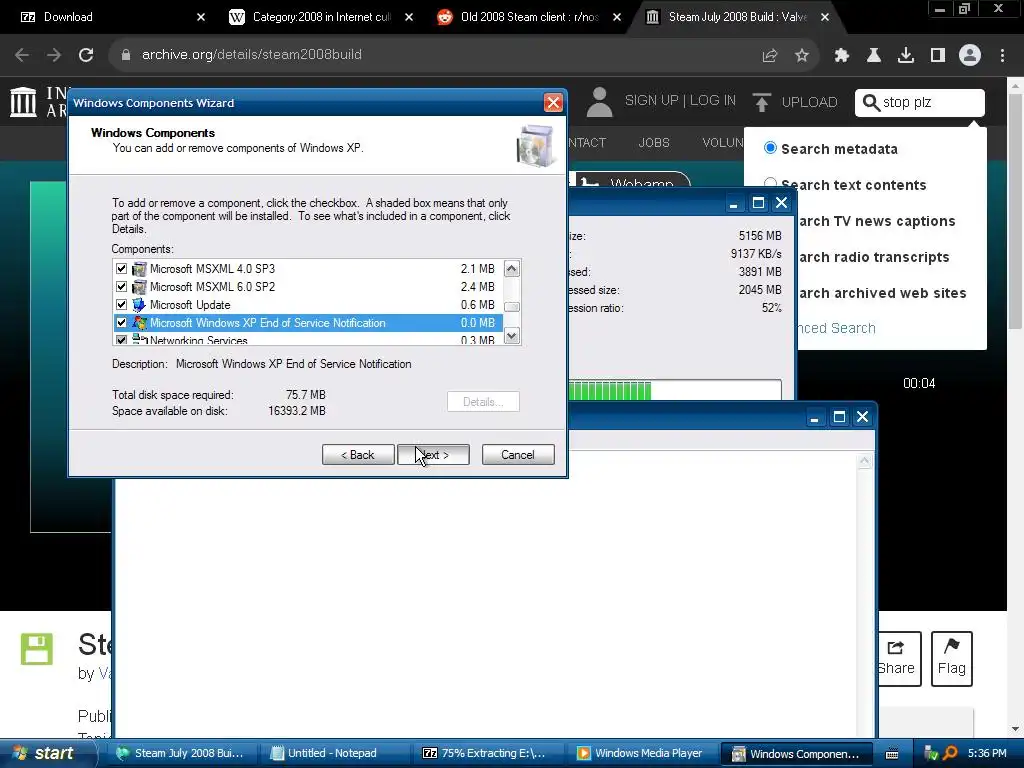Uncheck Microsoft MSXML 6.0 SP2 component

tap(121, 287)
